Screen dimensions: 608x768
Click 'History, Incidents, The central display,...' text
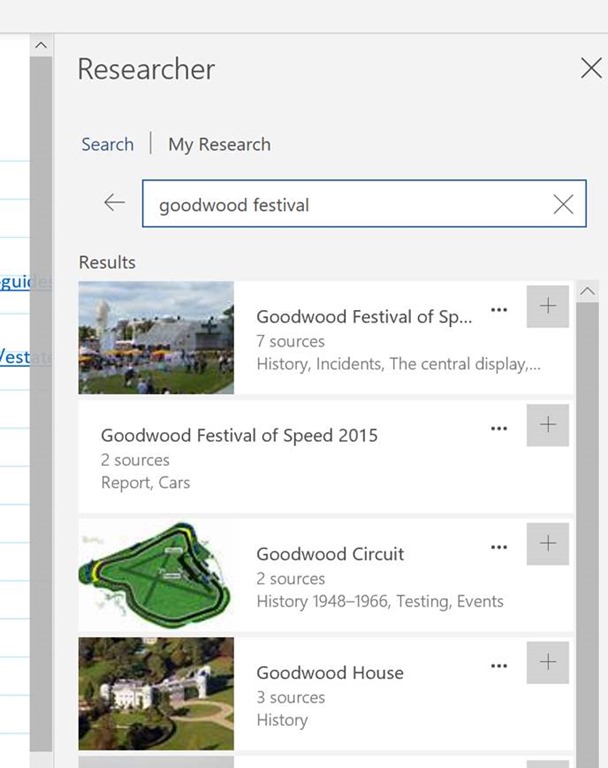[398, 364]
